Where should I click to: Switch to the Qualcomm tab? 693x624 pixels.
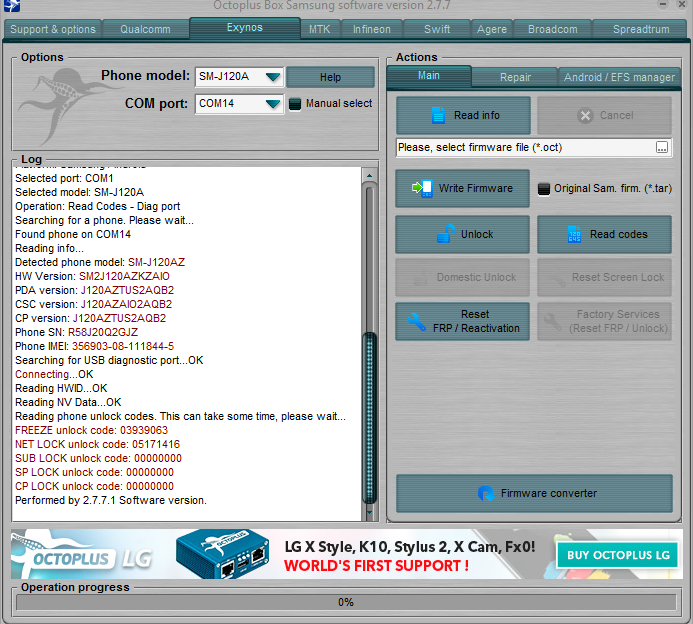coord(145,29)
